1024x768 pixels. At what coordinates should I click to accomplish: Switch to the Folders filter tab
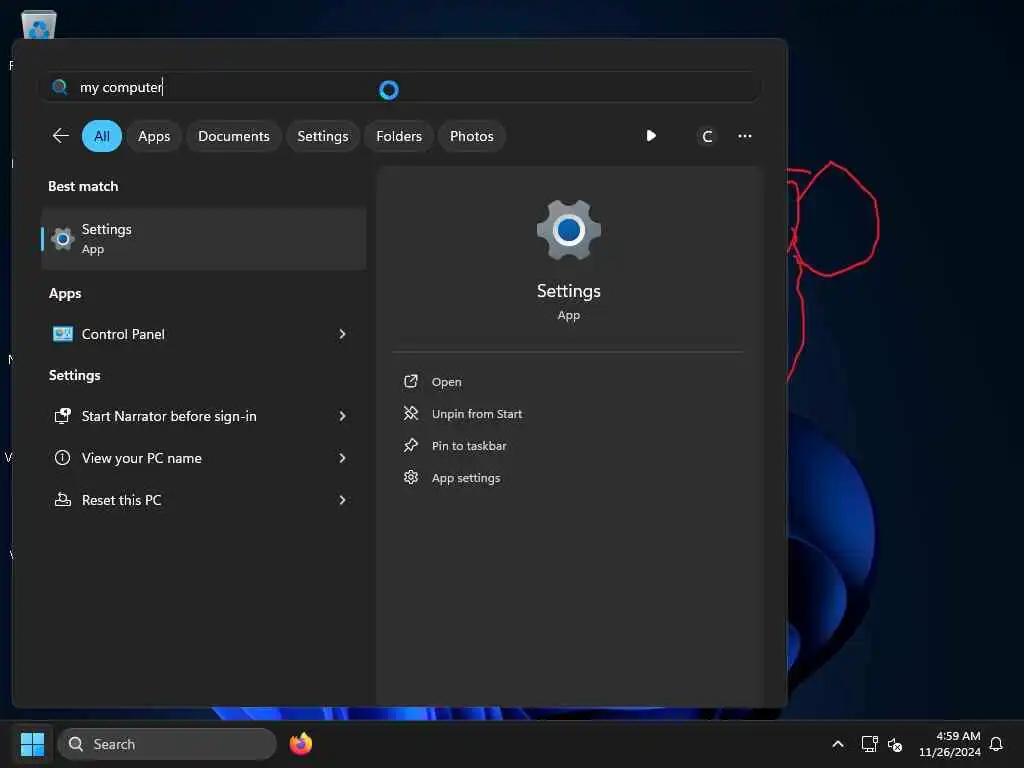[x=399, y=136]
